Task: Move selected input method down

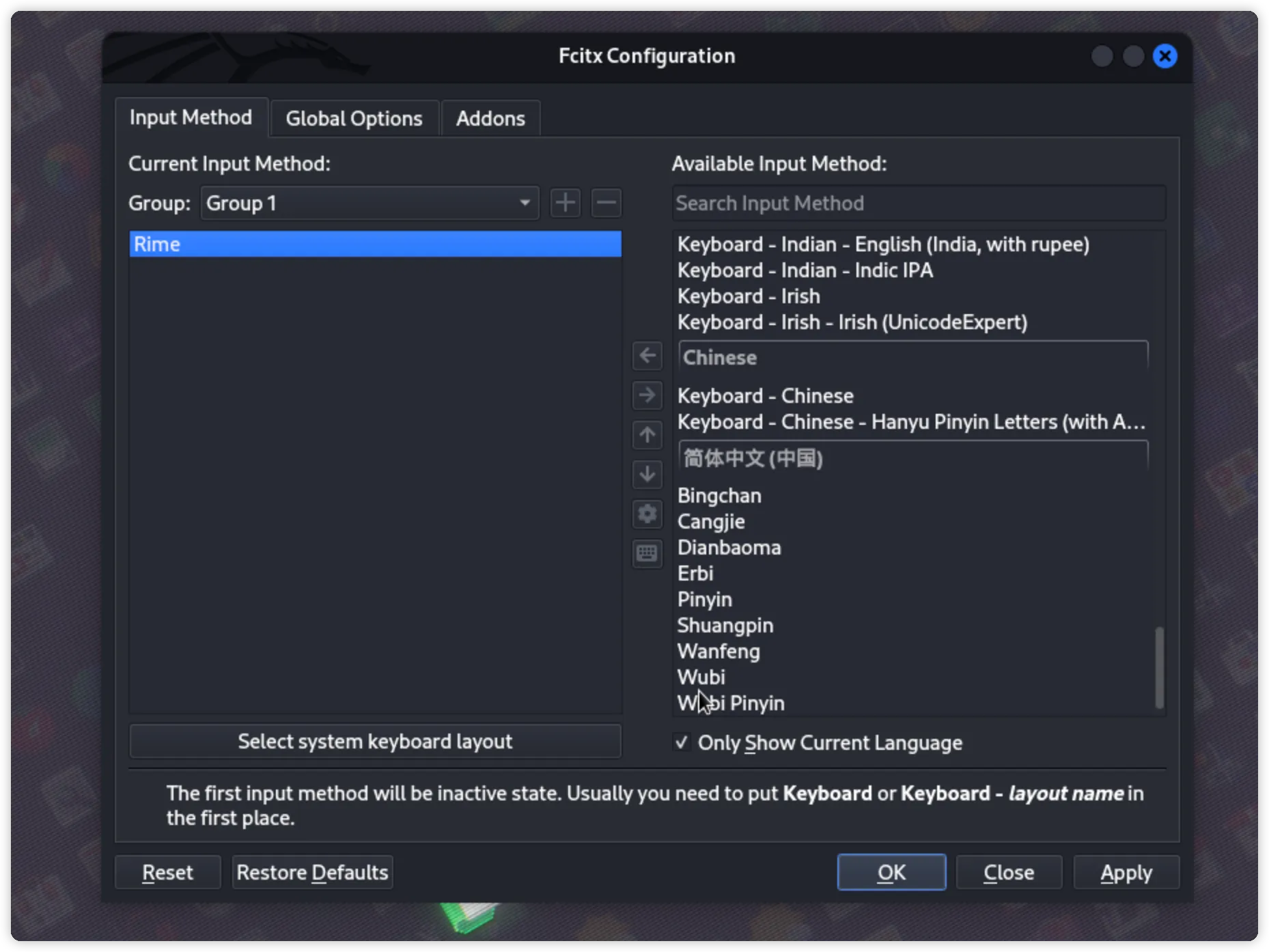Action: point(647,474)
